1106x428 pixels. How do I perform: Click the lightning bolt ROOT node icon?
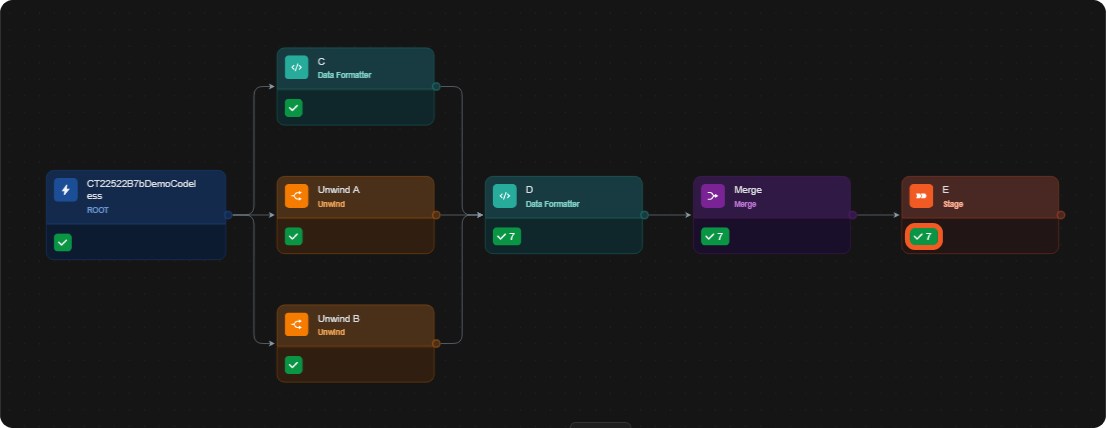[66, 190]
